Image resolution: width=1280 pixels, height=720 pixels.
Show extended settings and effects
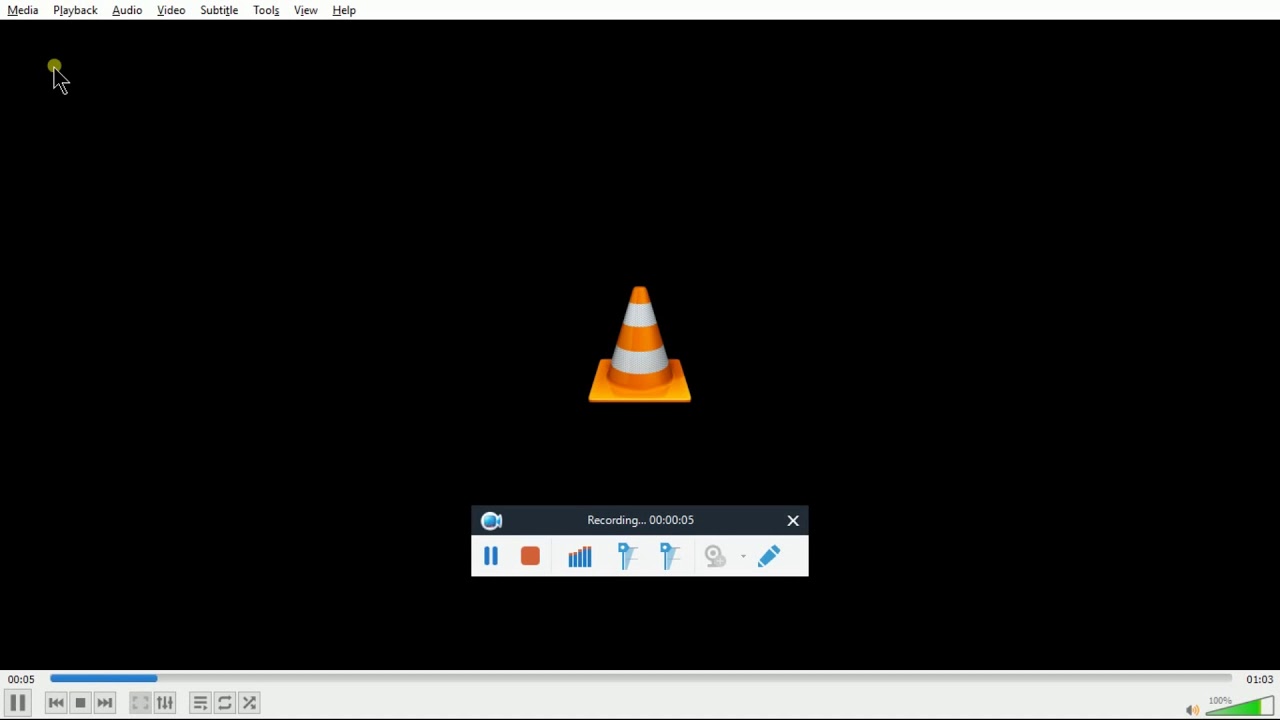point(166,703)
